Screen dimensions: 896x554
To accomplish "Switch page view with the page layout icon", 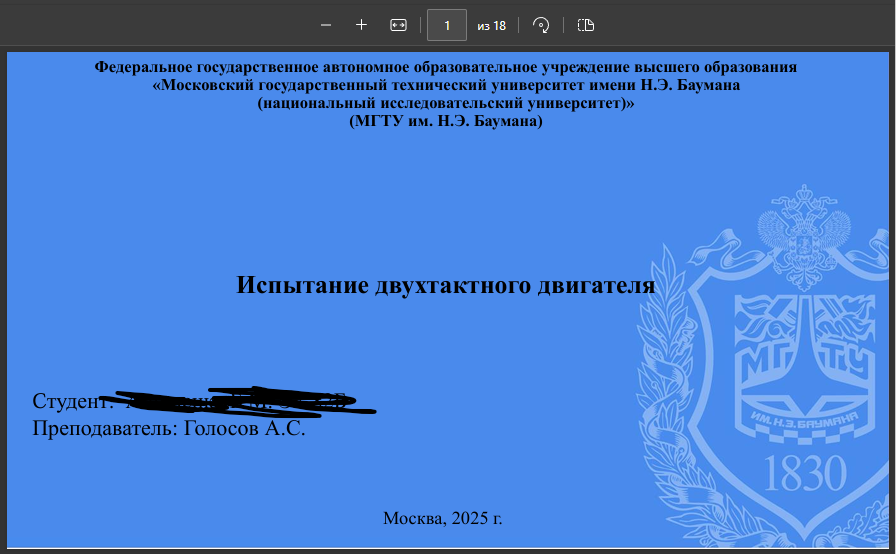I will tap(586, 25).
